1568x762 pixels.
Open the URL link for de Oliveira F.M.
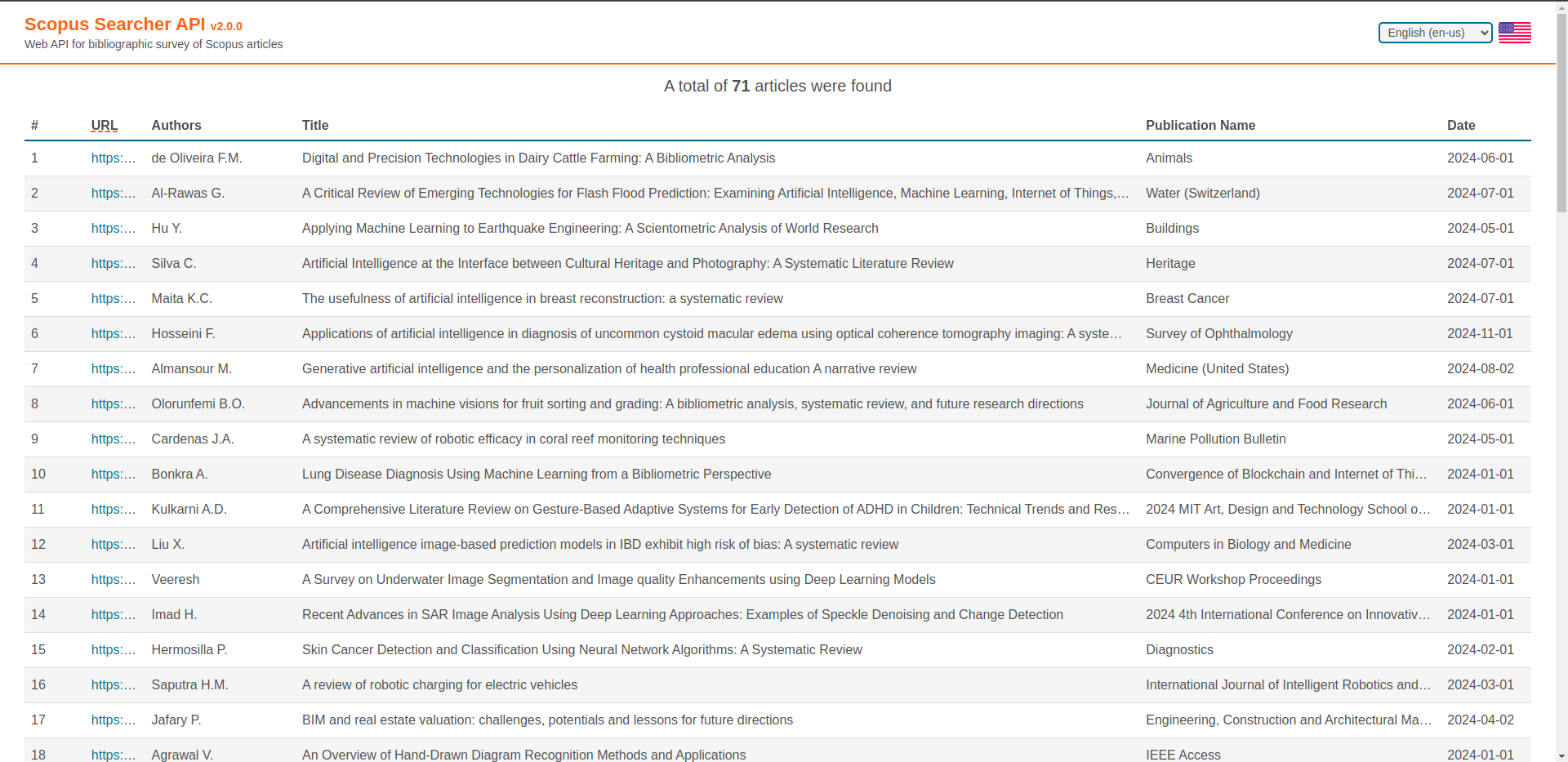tap(114, 158)
